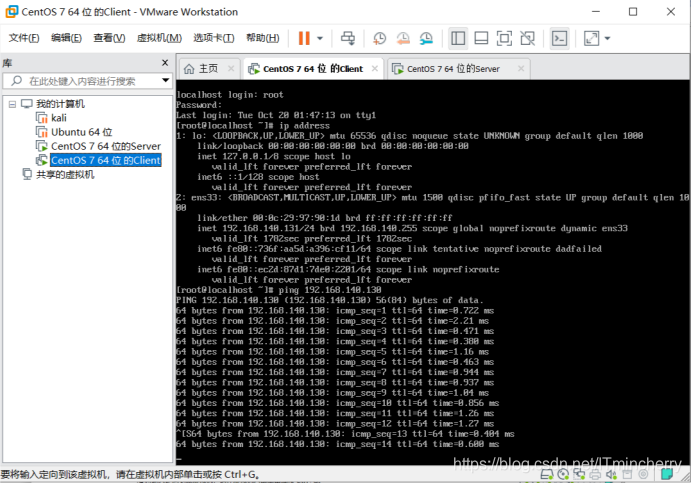This screenshot has height=483, width=692.
Task: Click the USB controller status icon
Action: pyautogui.click(x=627, y=475)
